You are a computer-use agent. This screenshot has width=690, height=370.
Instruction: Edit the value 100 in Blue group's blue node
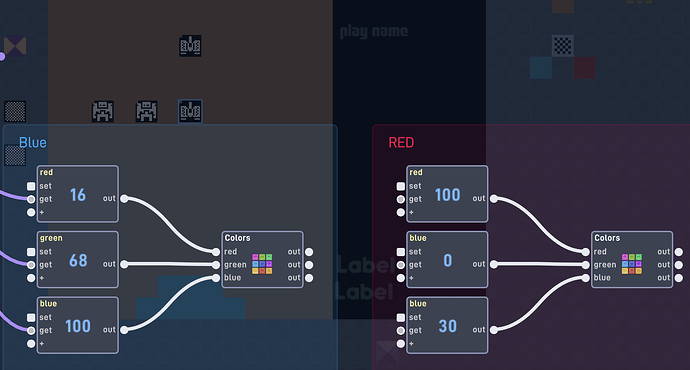point(78,326)
